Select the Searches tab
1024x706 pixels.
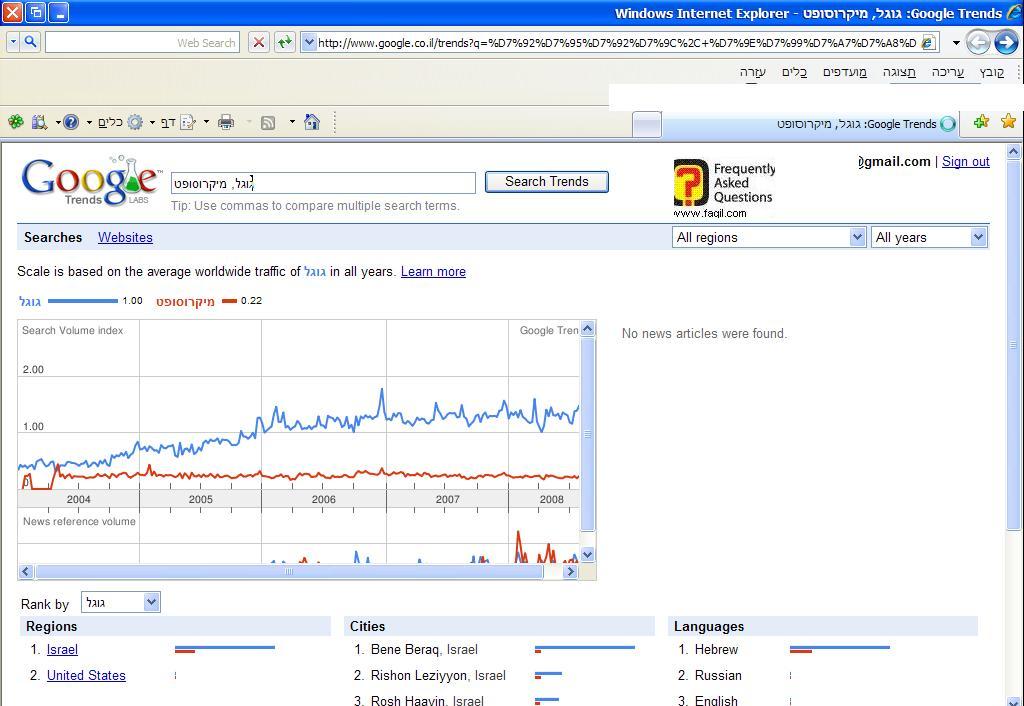[x=53, y=237]
